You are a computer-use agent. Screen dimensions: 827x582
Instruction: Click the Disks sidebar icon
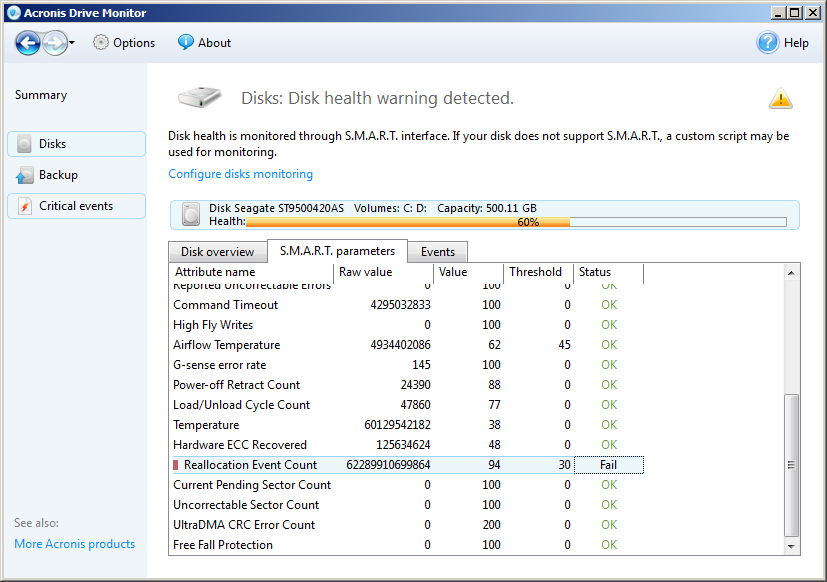24,144
